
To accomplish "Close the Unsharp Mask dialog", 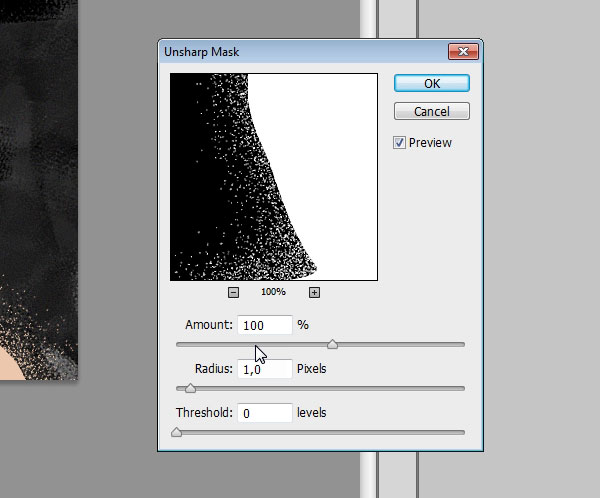I will 460,51.
